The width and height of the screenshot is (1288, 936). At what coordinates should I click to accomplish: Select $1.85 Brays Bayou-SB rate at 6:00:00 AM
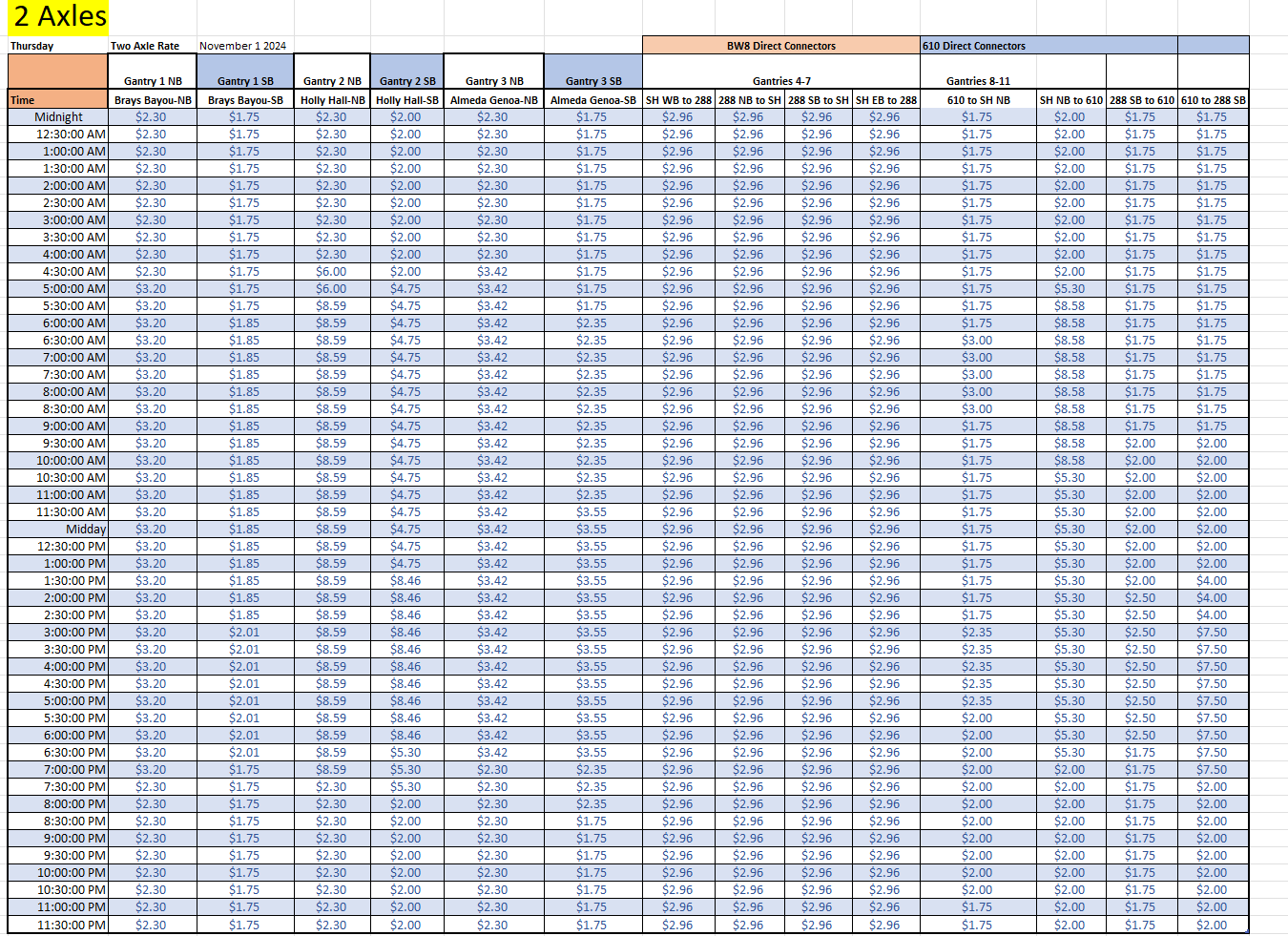tap(245, 322)
